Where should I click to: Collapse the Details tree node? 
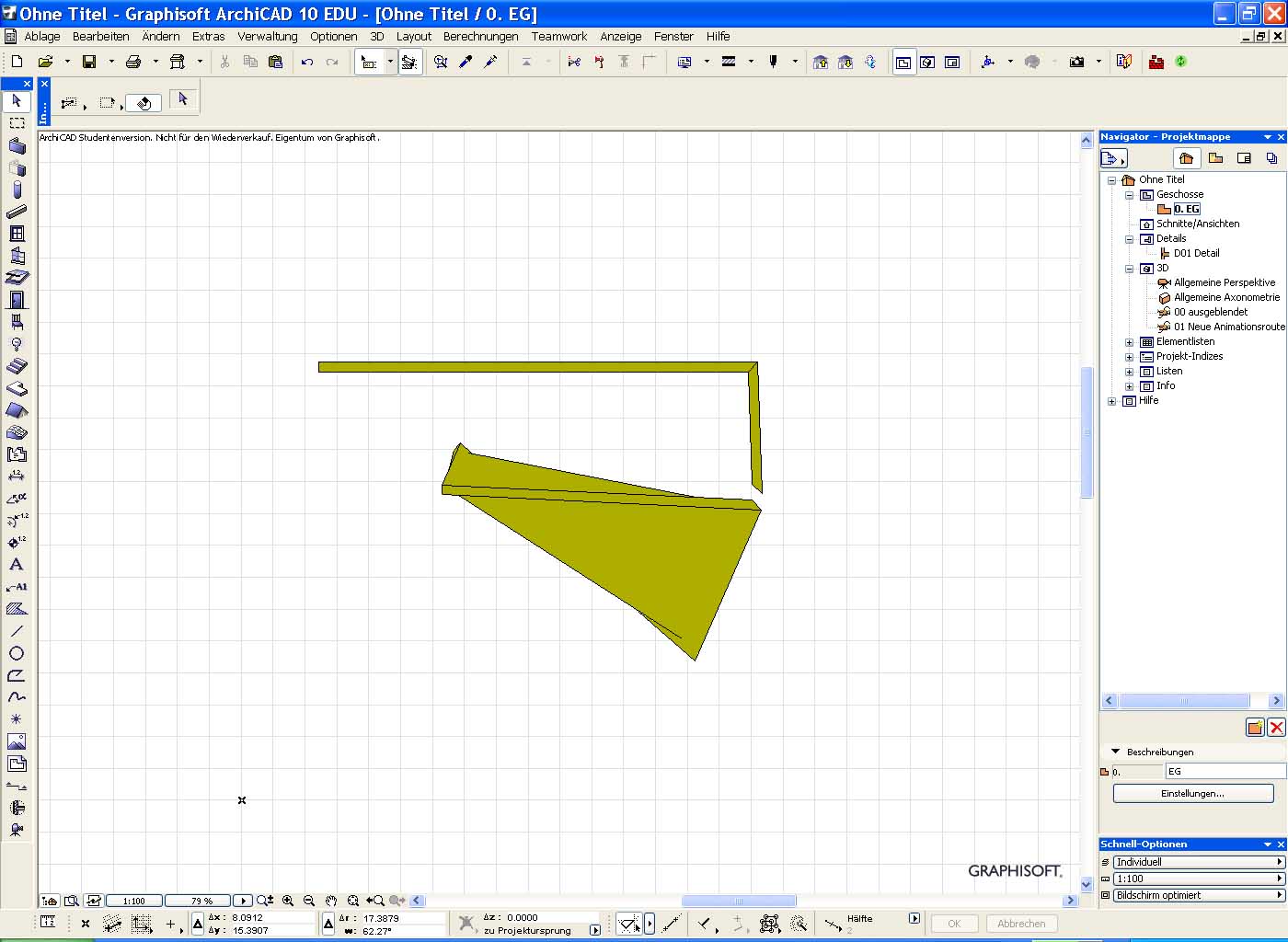pos(1129,239)
